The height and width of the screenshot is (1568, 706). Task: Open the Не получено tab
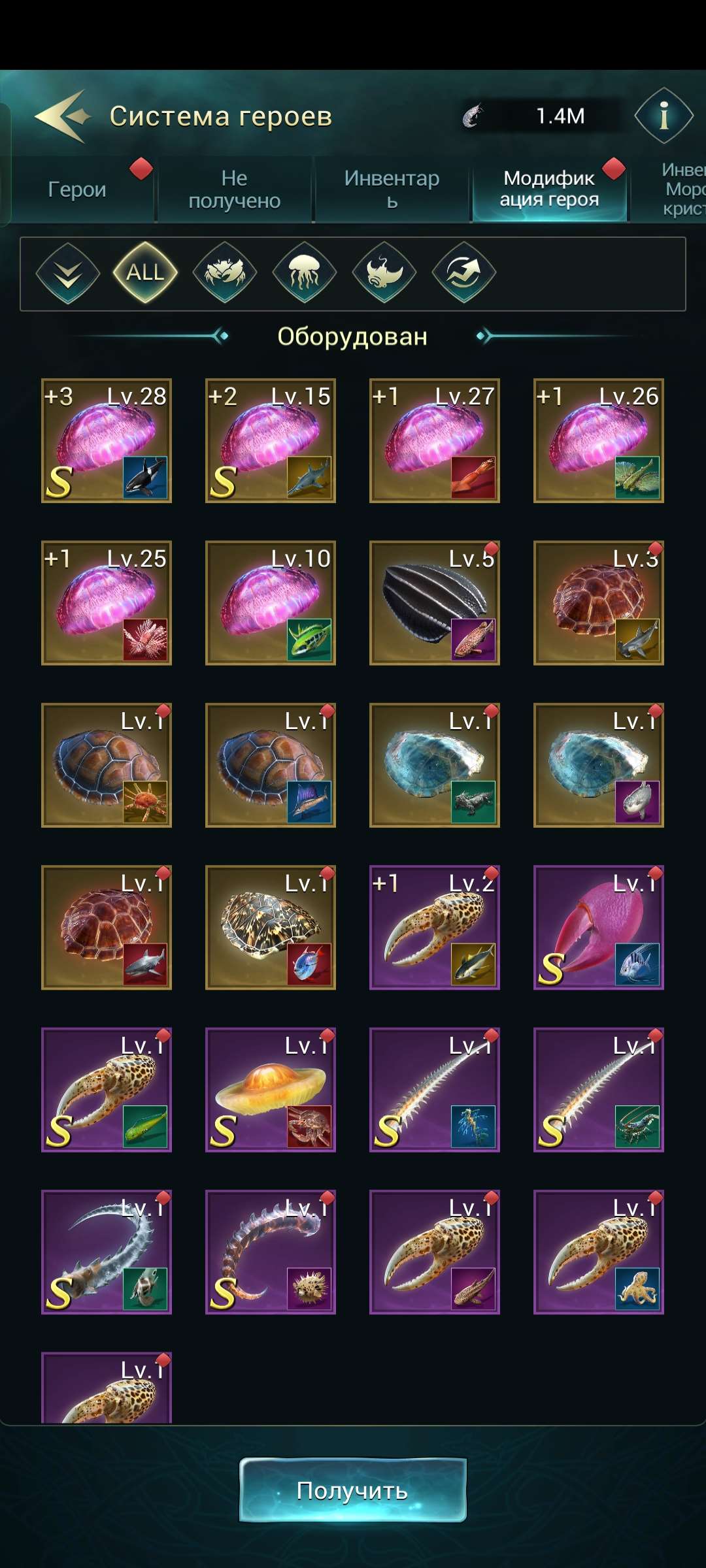click(x=235, y=189)
